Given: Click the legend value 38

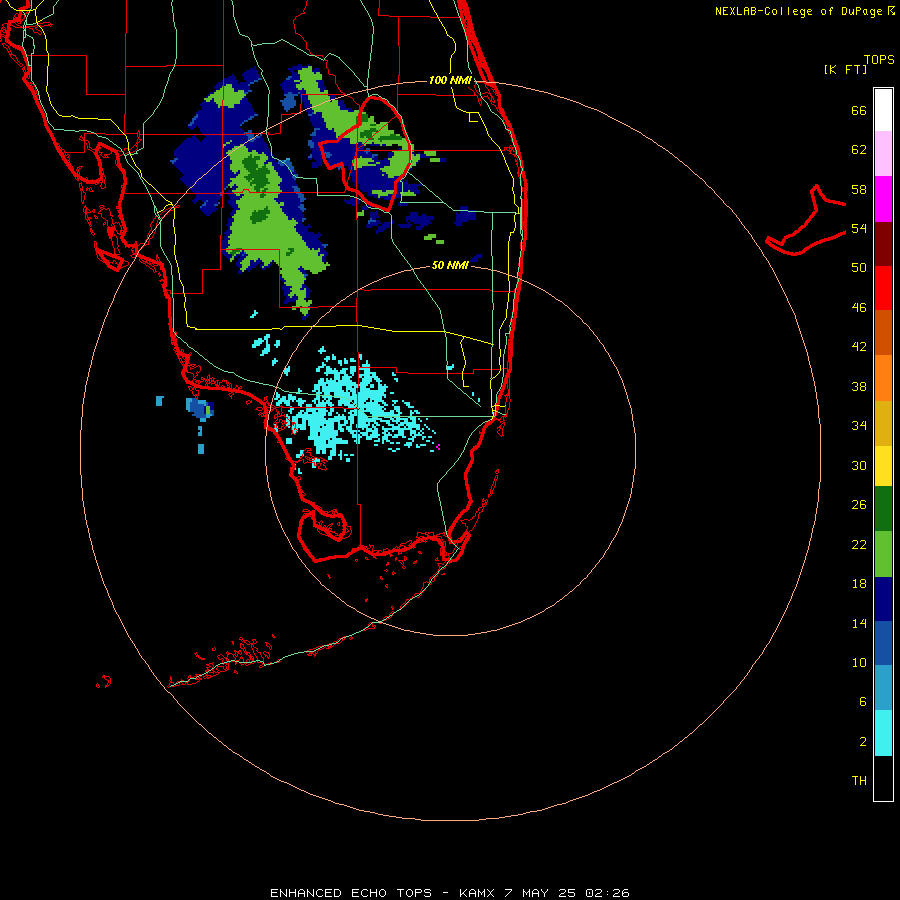Looking at the screenshot, I should (x=859, y=386).
